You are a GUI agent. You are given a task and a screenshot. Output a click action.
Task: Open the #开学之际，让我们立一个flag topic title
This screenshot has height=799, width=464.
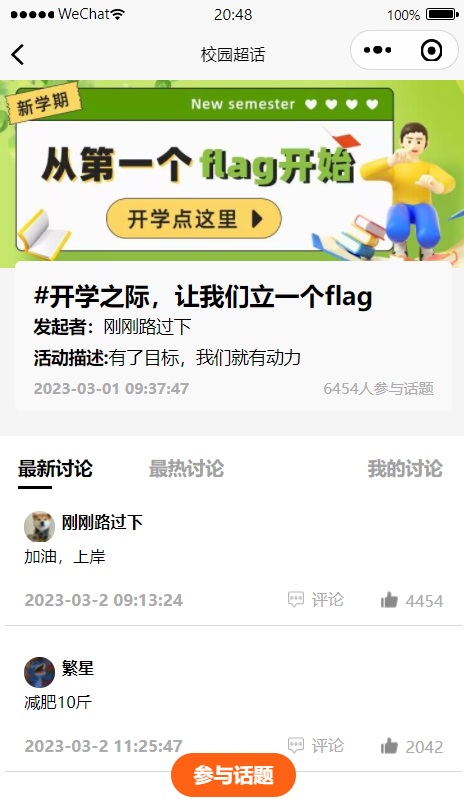coord(203,296)
